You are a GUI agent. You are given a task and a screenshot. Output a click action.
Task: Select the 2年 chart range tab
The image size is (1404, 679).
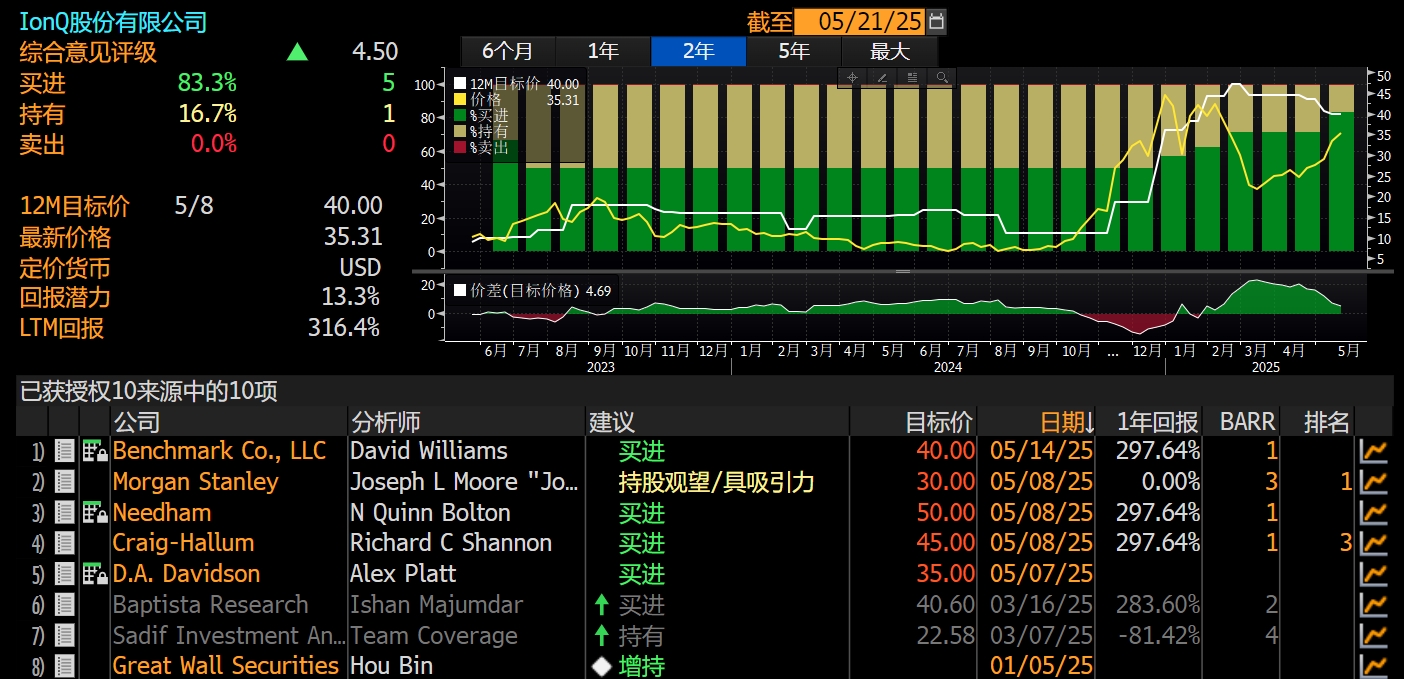698,51
